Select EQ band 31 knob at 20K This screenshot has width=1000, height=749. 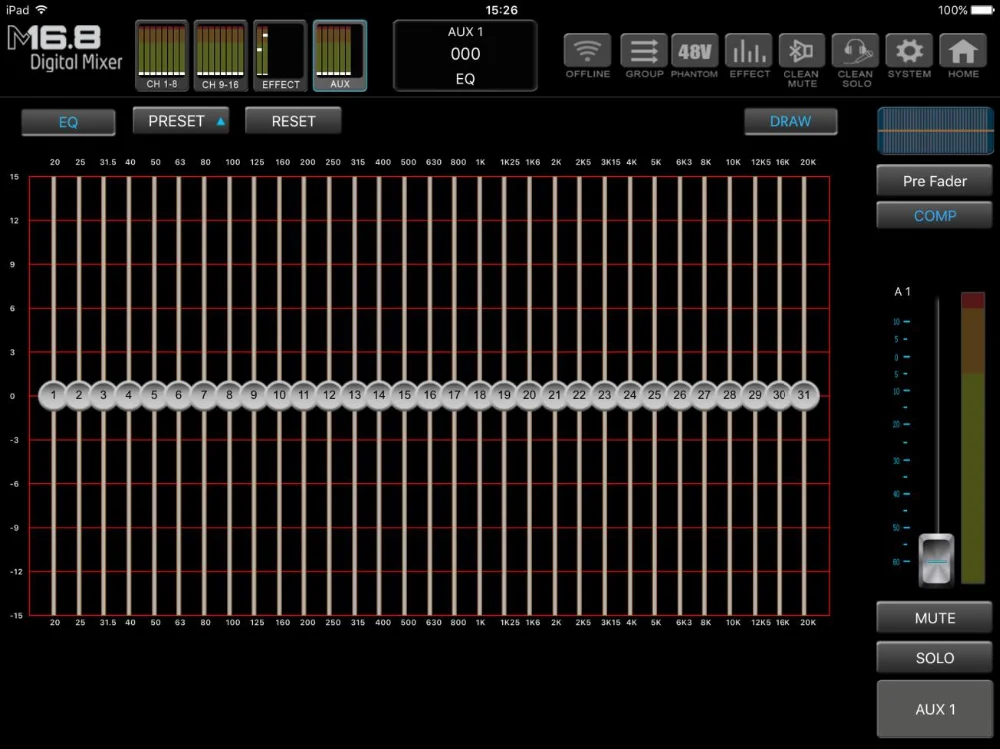click(804, 395)
